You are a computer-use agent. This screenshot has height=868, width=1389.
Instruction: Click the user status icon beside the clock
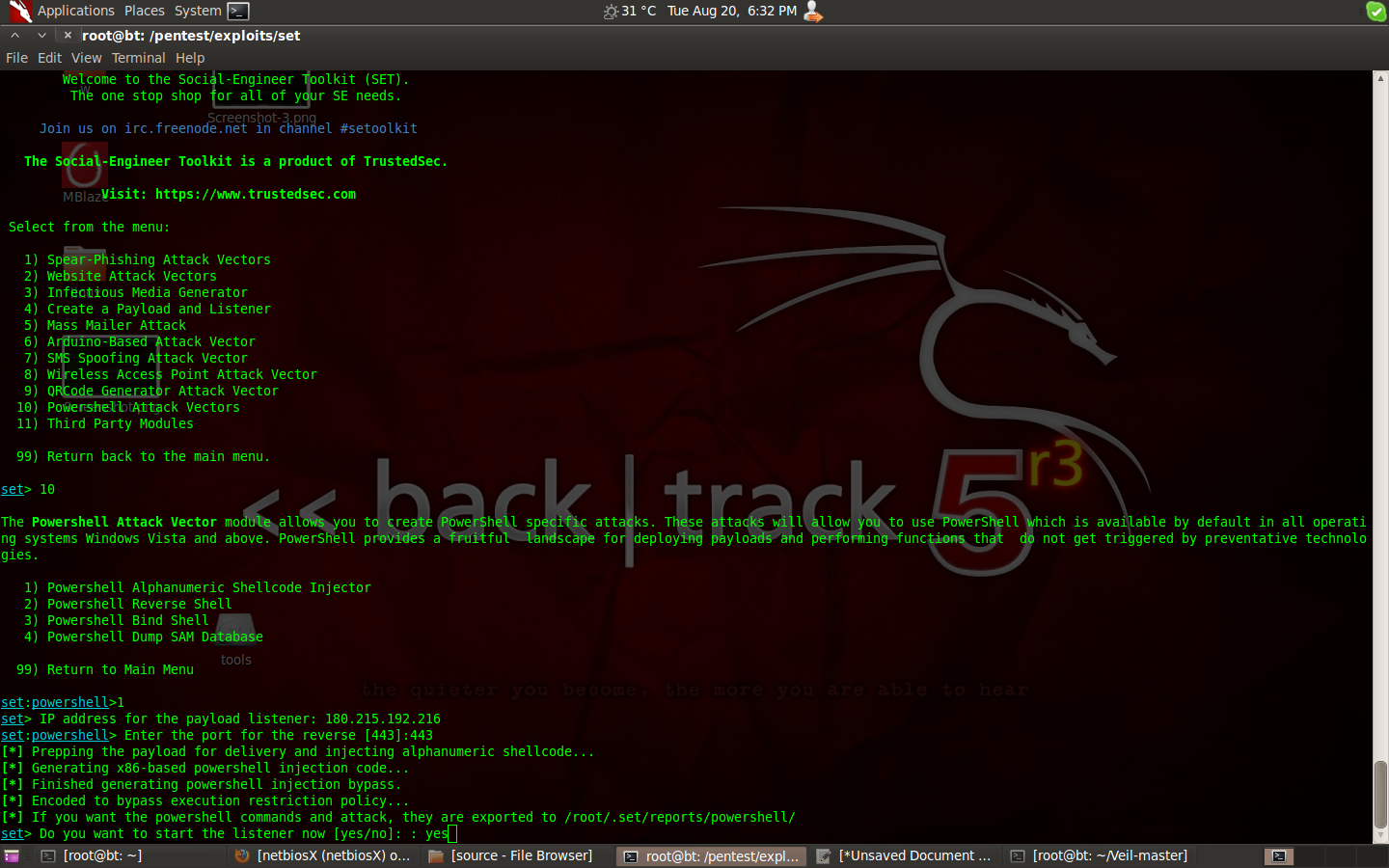(x=813, y=12)
